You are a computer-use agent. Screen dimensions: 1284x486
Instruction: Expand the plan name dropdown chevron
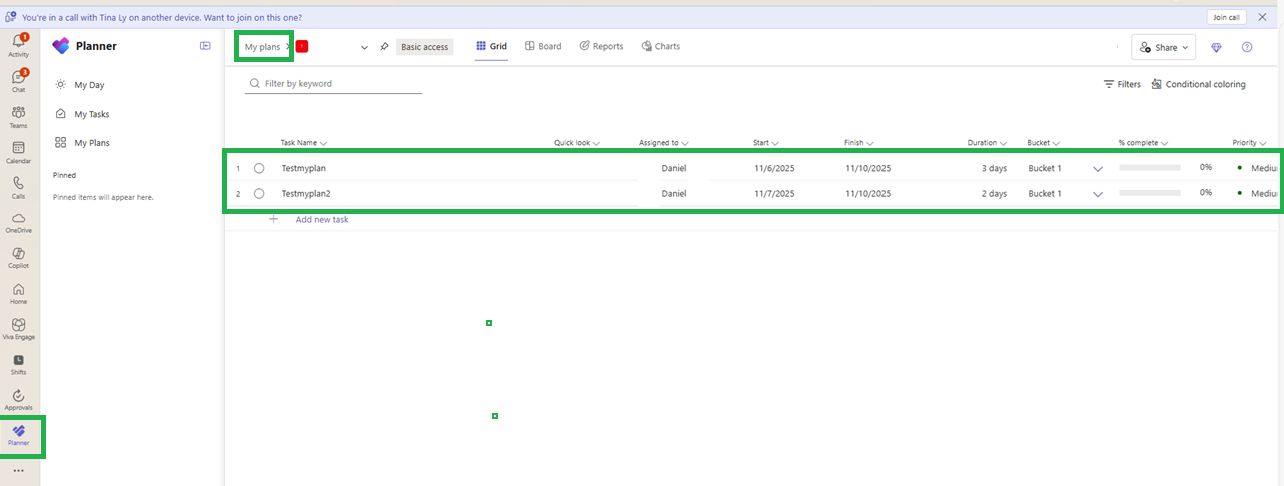click(364, 47)
